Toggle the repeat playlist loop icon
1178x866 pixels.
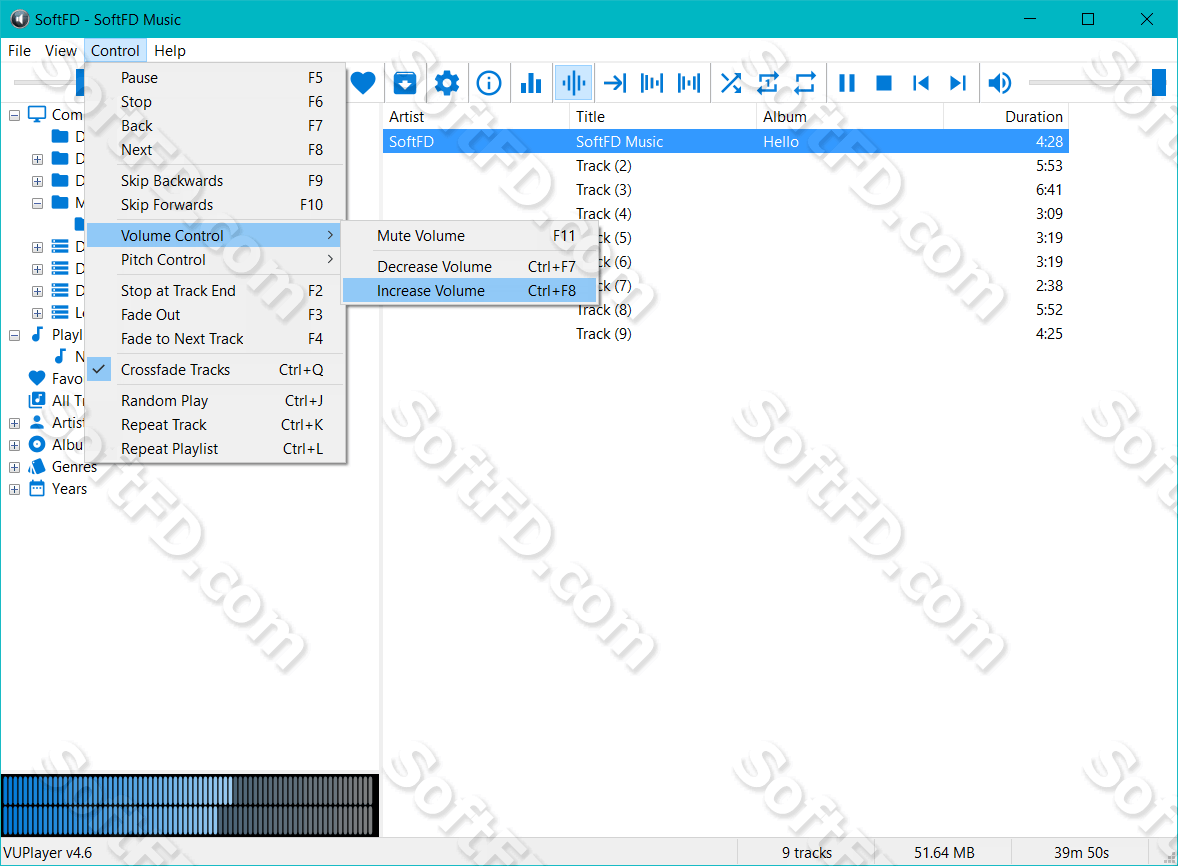[805, 83]
